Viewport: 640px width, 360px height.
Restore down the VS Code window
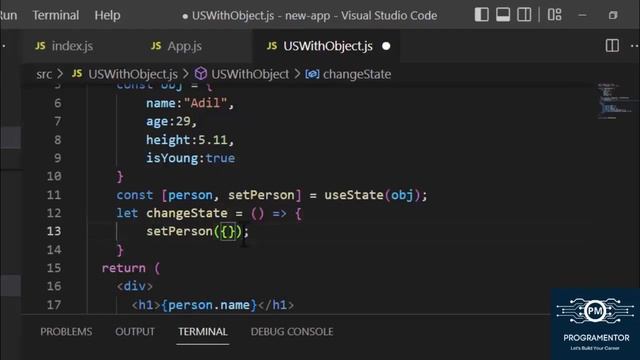(x=613, y=15)
